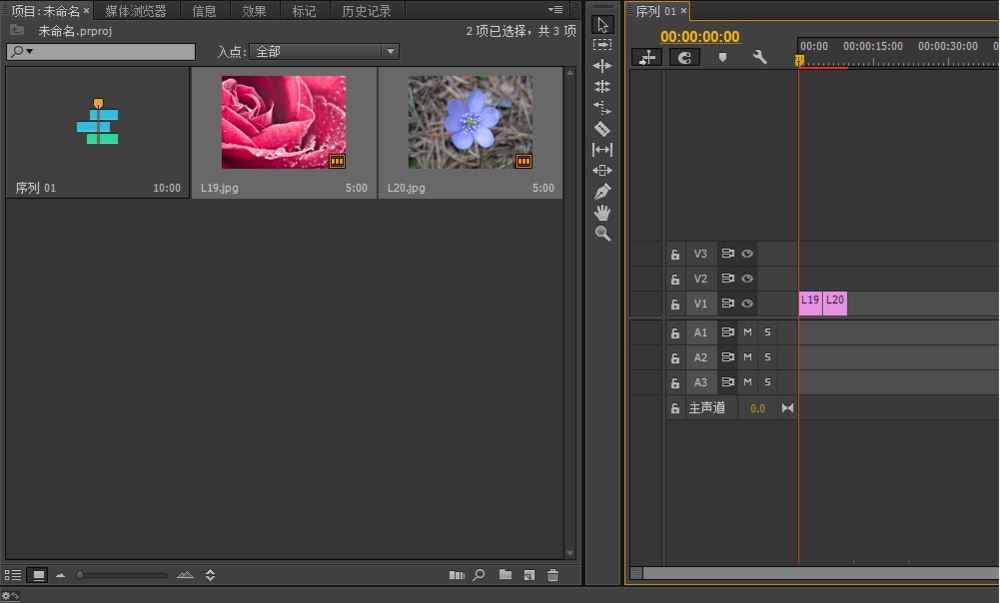Switch to the 媒体浏览器 tab
The image size is (1000, 603).
(136, 11)
